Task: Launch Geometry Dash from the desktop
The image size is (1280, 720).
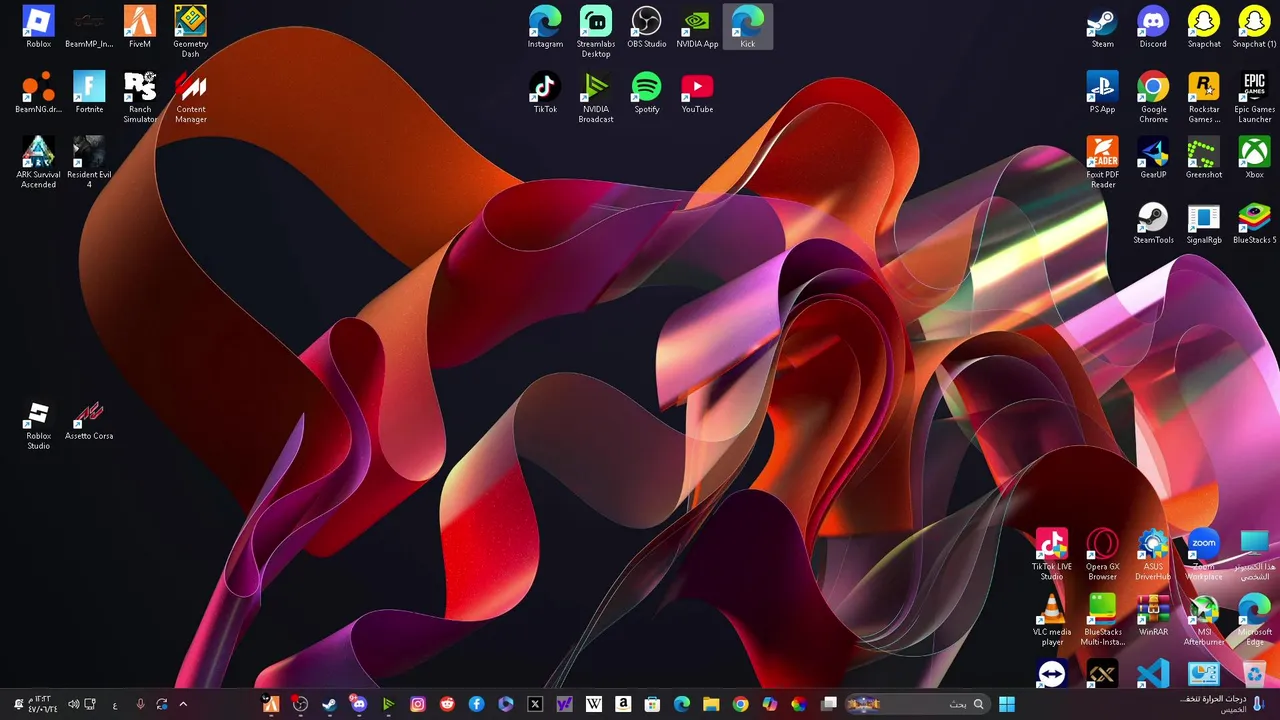Action: pyautogui.click(x=190, y=32)
